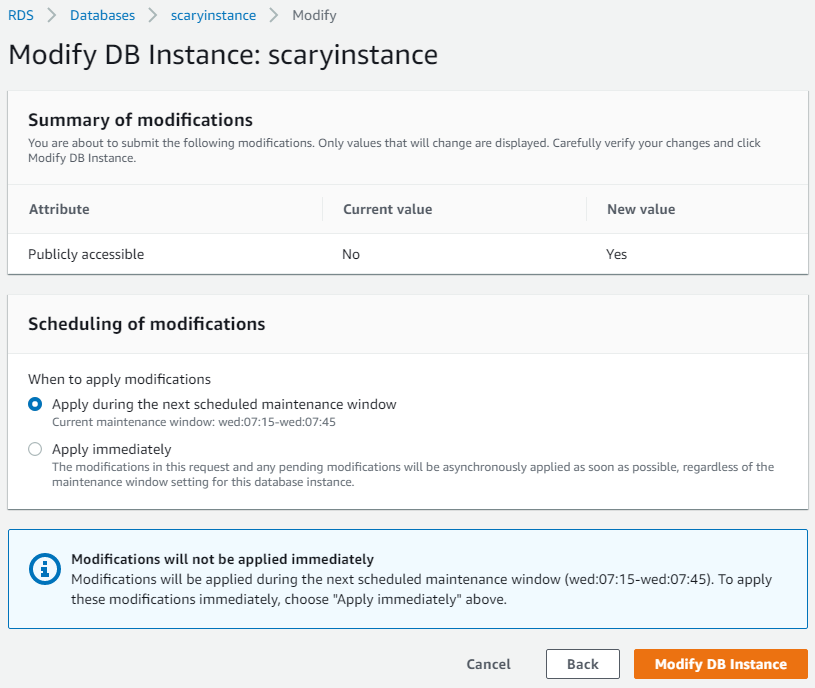Click the Apply immediately option label
The image size is (815, 688).
coord(112,449)
